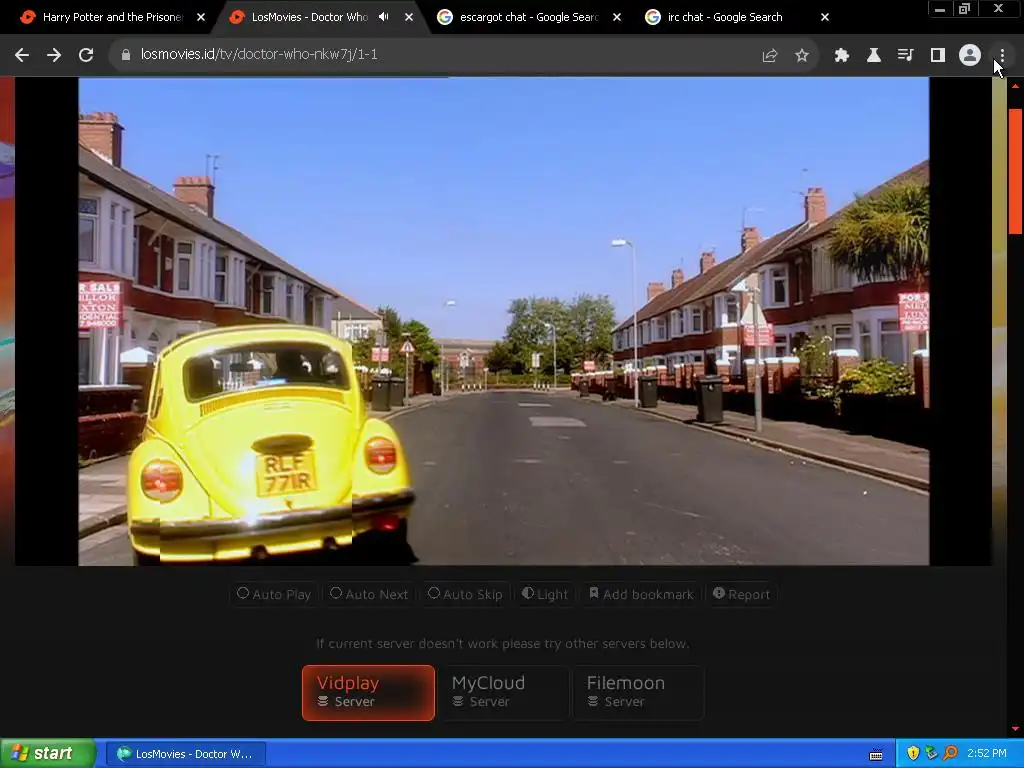This screenshot has height=768, width=1024.
Task: Reload the losmovies page
Action: (86, 56)
